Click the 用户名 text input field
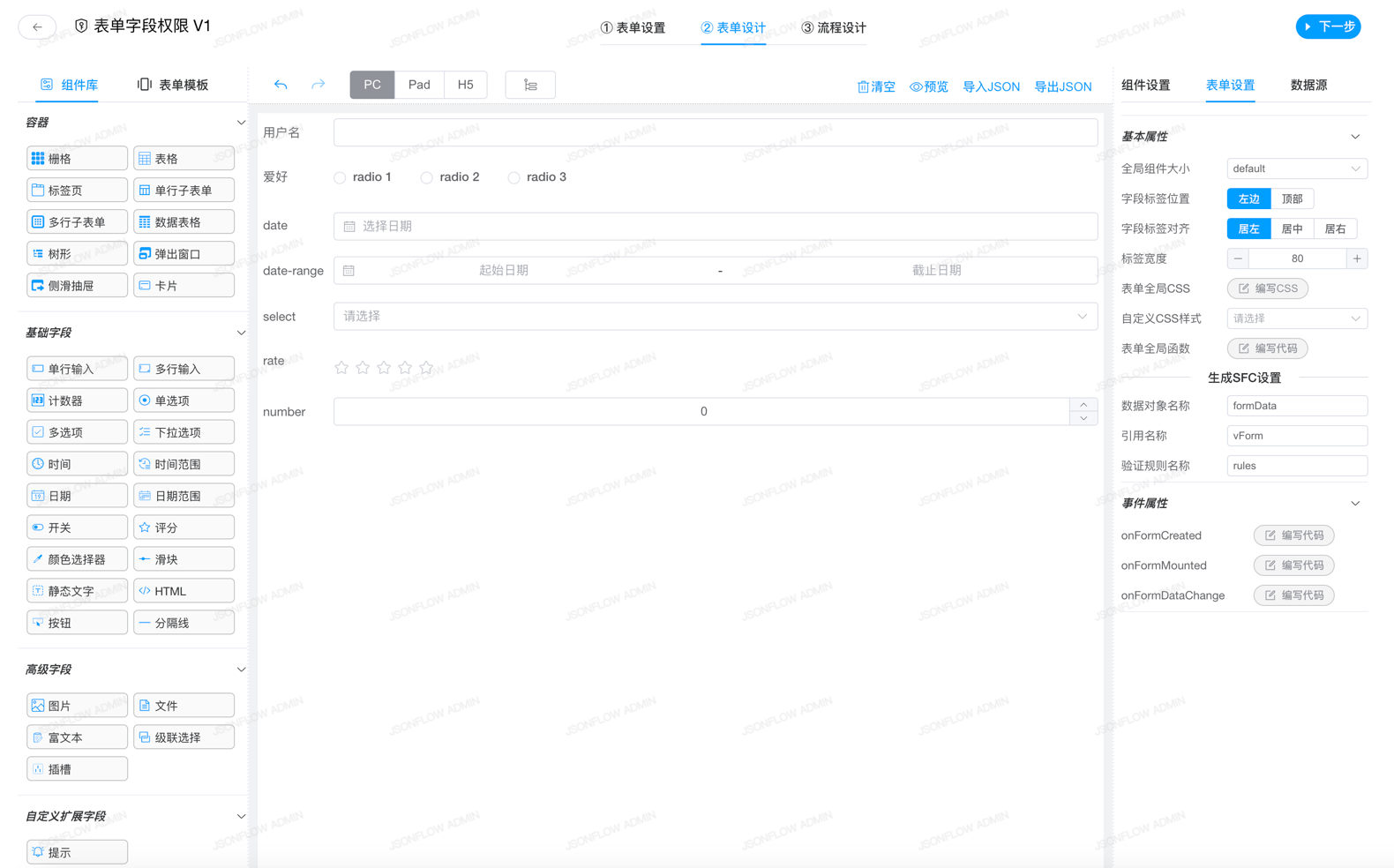The width and height of the screenshot is (1394, 868). [x=715, y=132]
